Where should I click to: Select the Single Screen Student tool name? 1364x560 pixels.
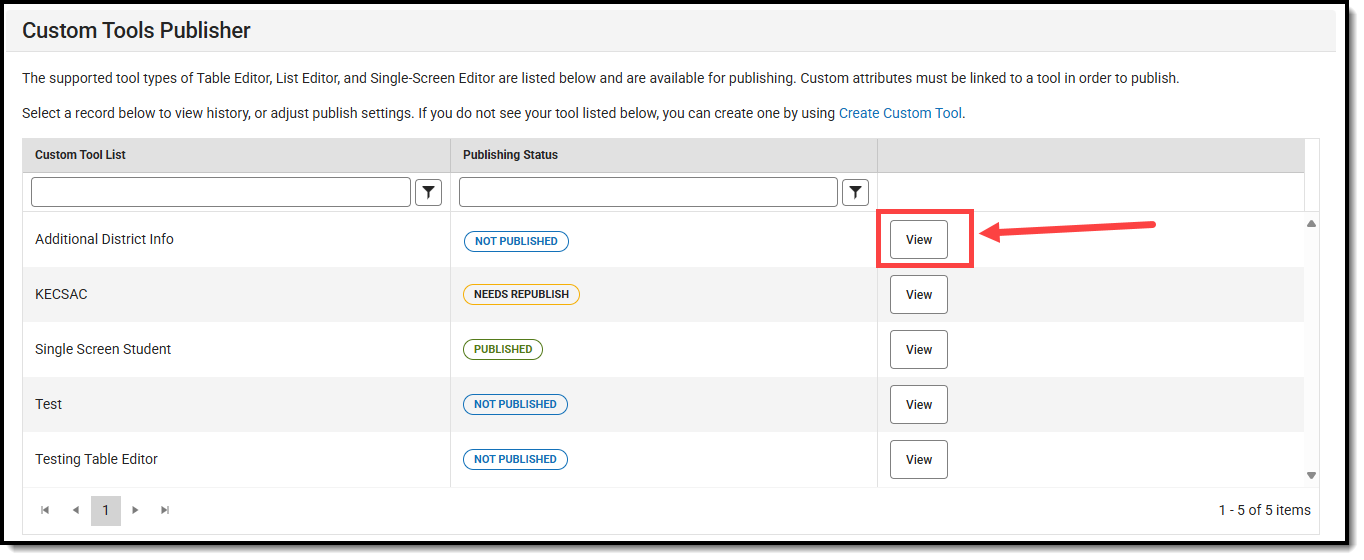(x=103, y=349)
